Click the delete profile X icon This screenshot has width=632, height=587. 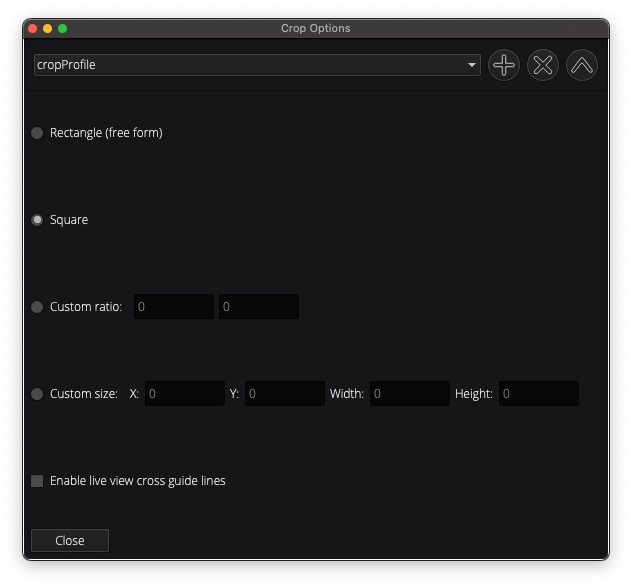point(543,66)
